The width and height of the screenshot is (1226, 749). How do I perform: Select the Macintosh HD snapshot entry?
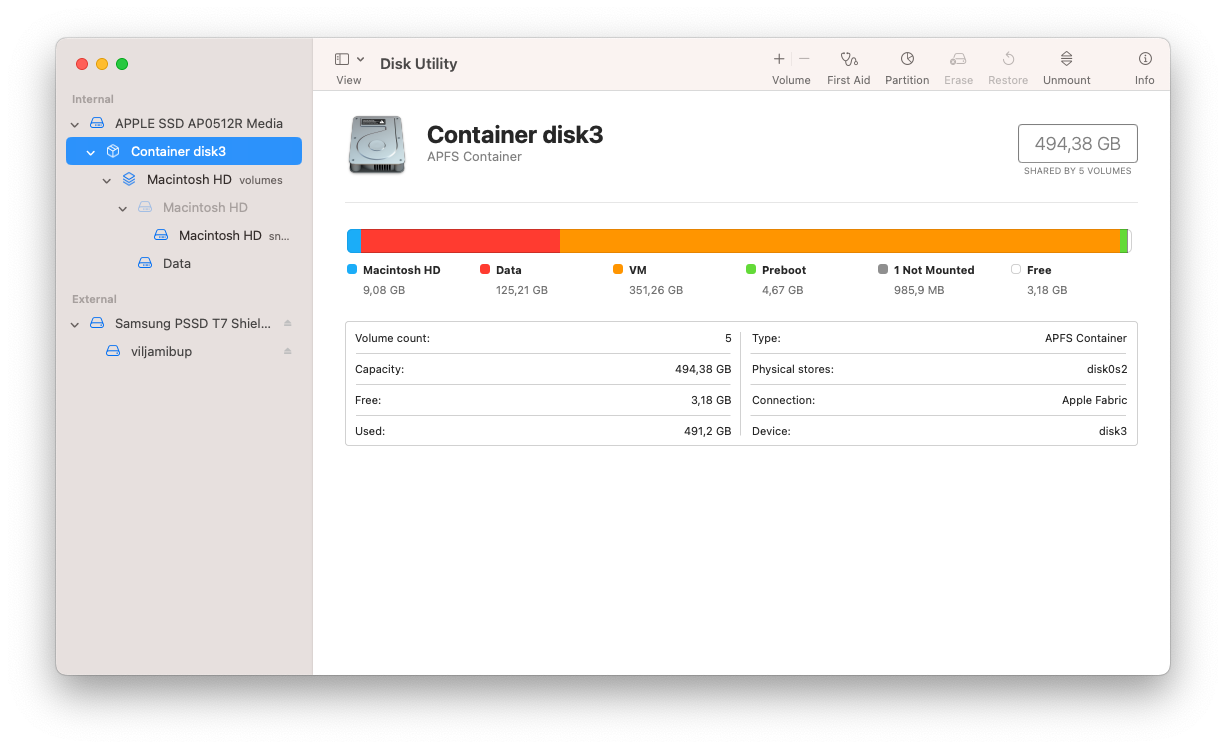point(184,236)
